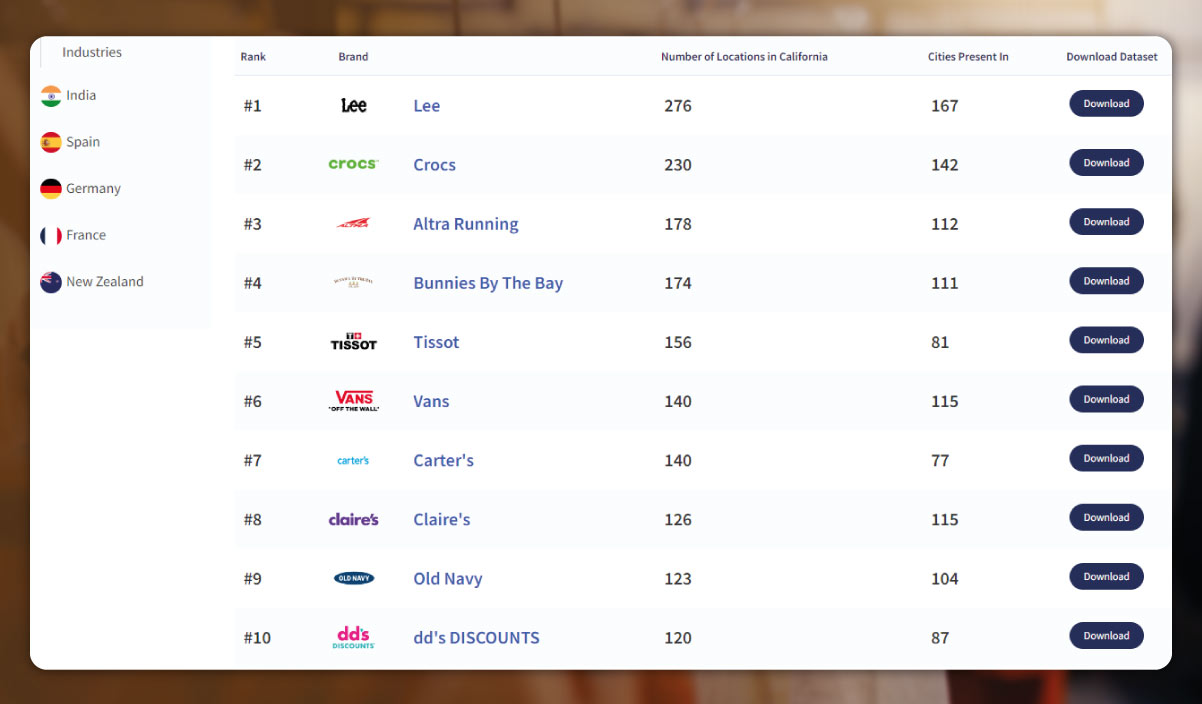Open the Lee brand link

coord(427,106)
